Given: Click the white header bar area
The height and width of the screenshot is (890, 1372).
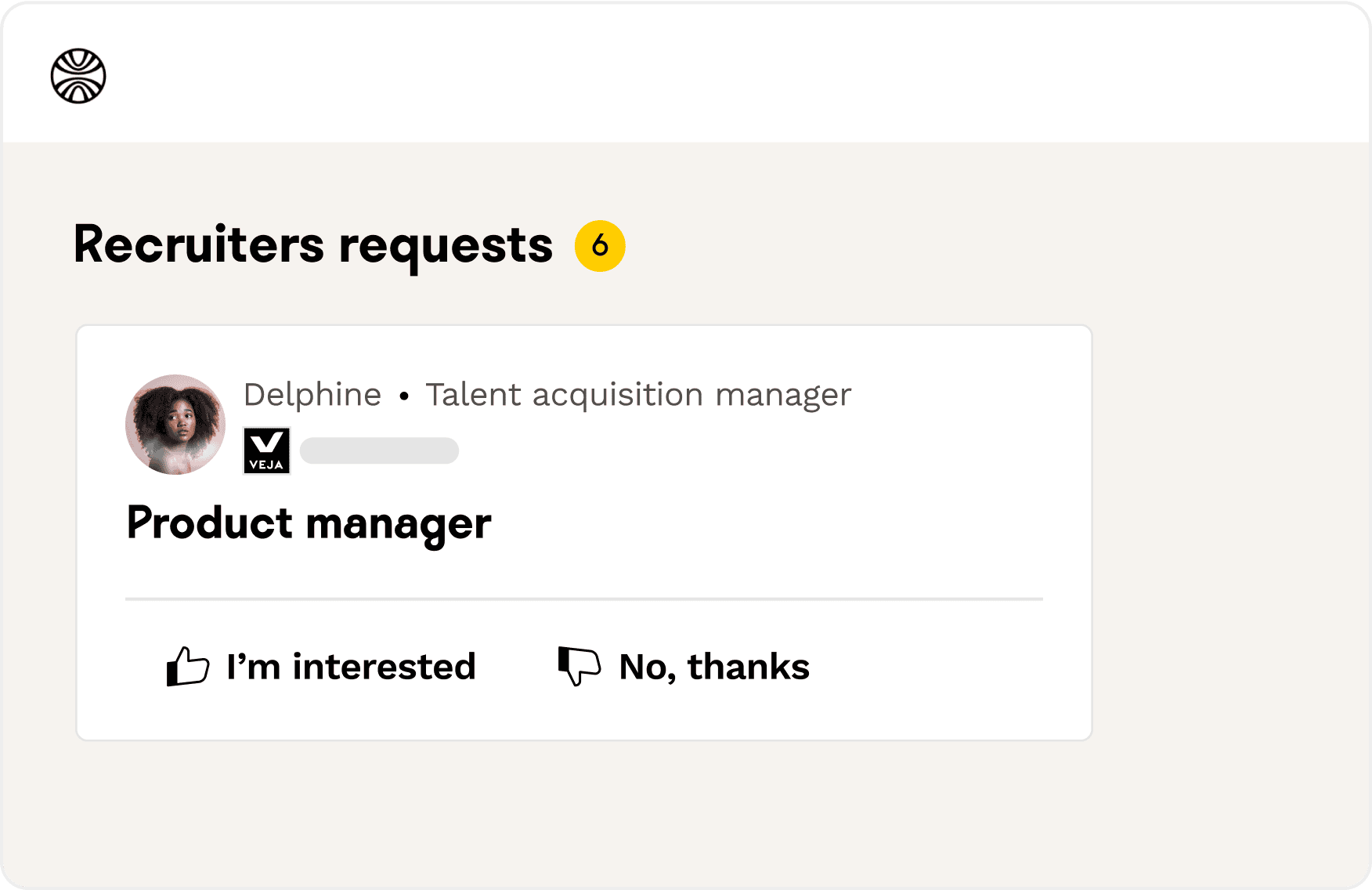Looking at the screenshot, I should [705, 74].
